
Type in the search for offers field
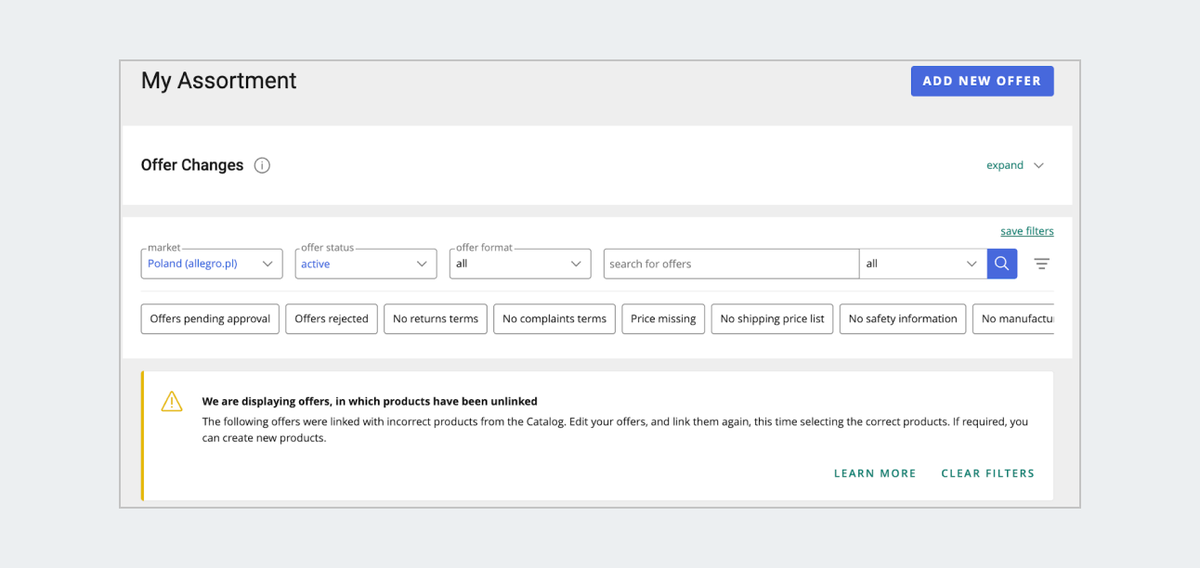click(731, 264)
